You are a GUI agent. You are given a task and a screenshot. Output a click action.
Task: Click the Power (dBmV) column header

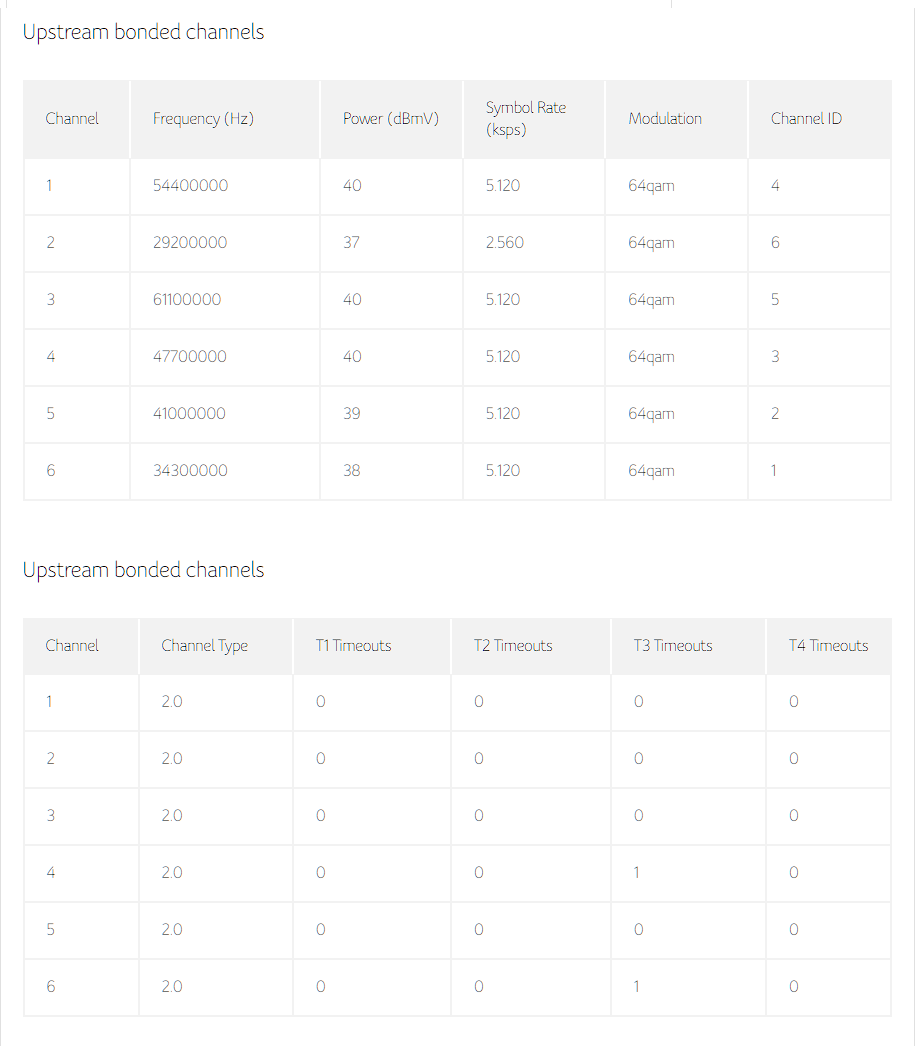click(390, 119)
